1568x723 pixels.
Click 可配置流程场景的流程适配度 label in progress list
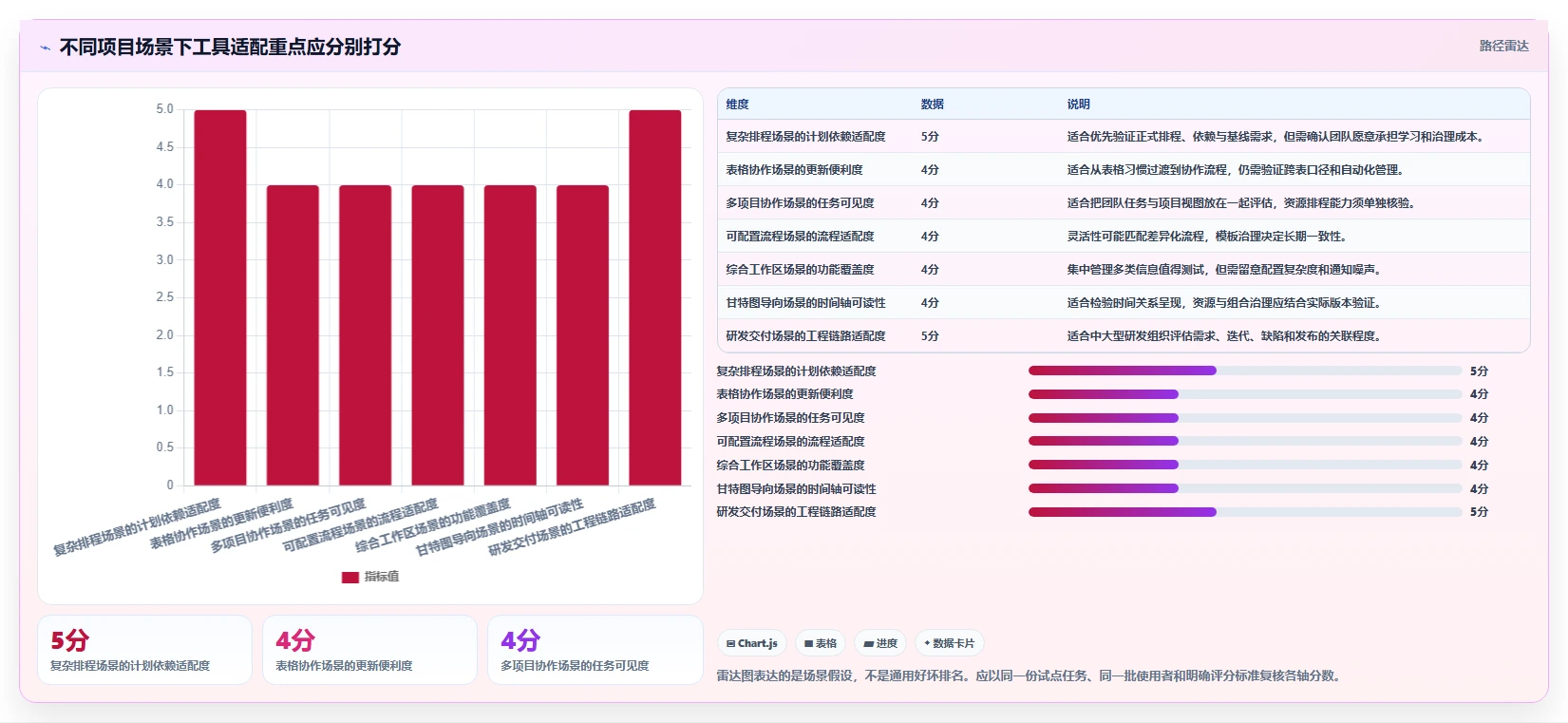pyautogui.click(x=790, y=442)
